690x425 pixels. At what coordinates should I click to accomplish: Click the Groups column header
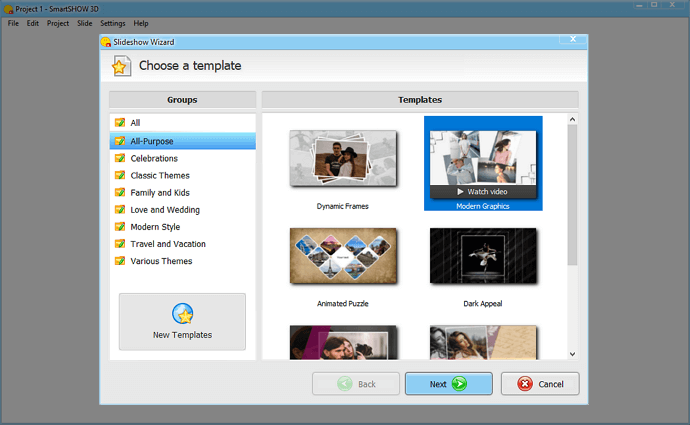[182, 100]
